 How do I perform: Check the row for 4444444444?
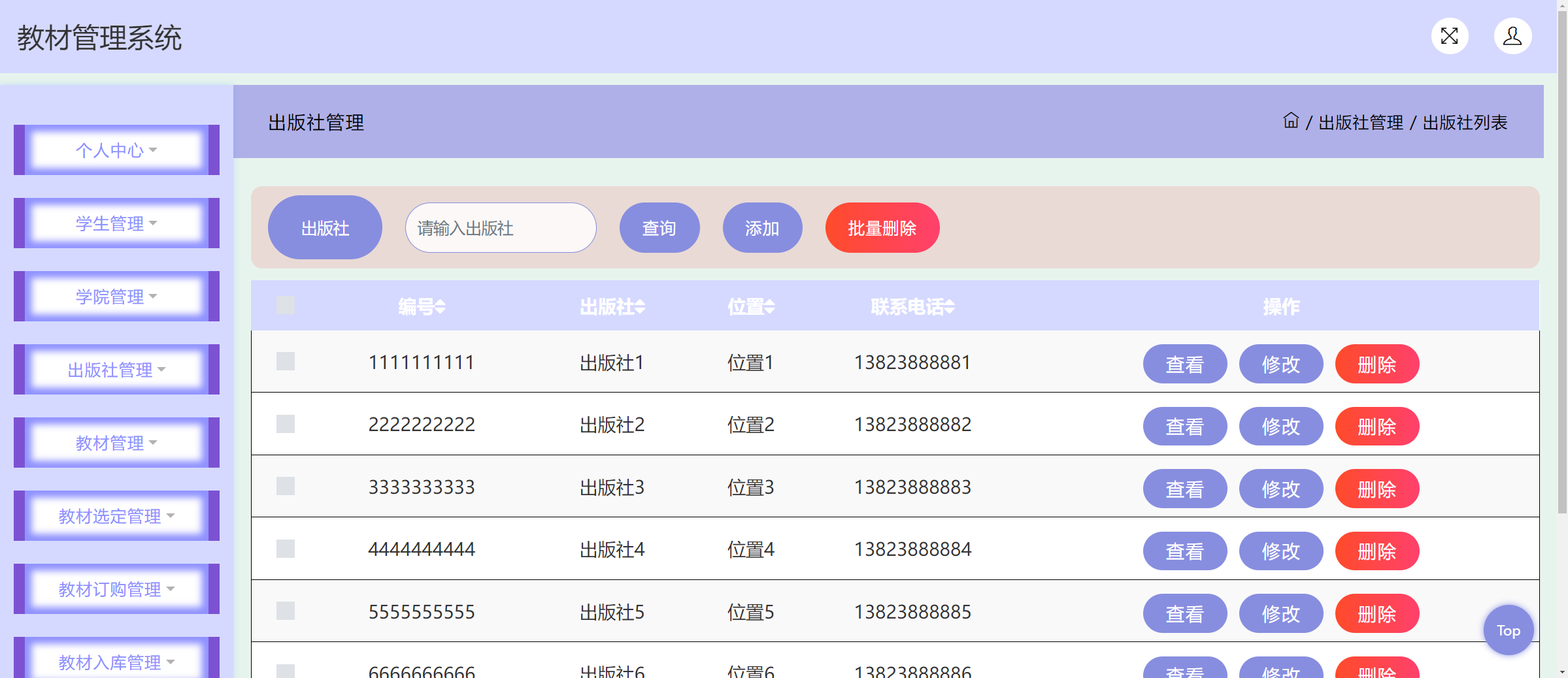point(286,549)
